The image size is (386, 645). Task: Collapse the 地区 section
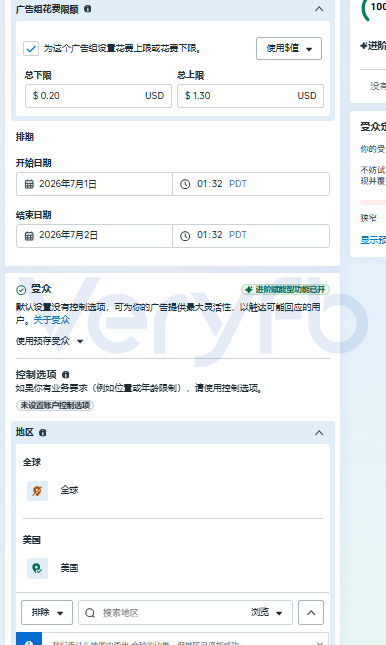[x=319, y=433]
